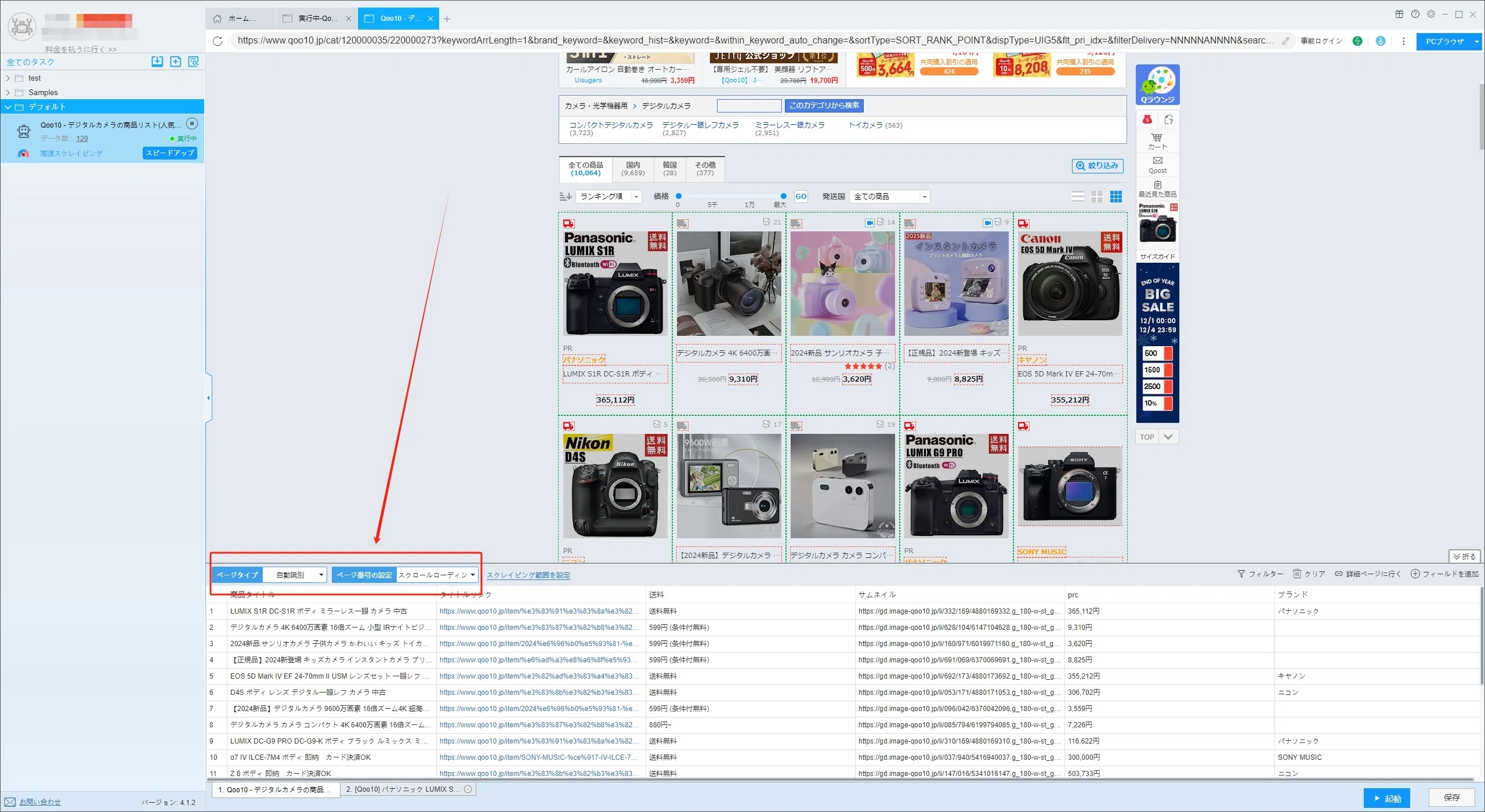Click the search tasks icon in sidebar
Image resolution: width=1485 pixels, height=812 pixels.
[194, 61]
